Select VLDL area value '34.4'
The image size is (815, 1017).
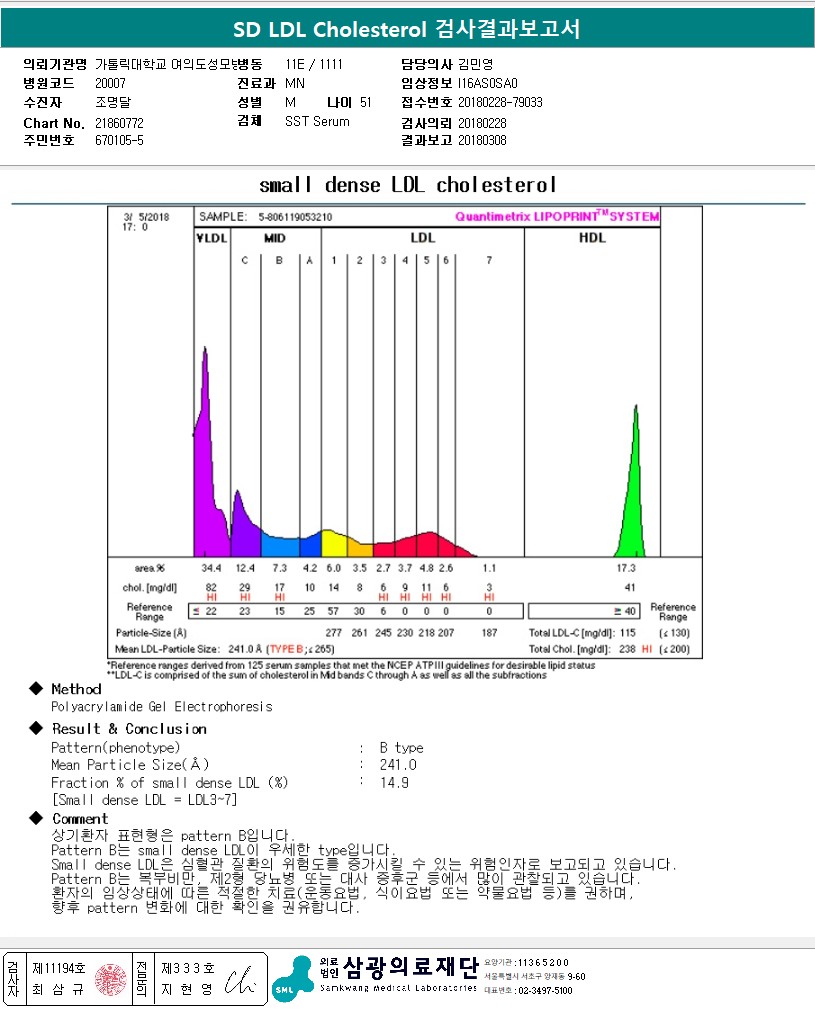point(211,568)
